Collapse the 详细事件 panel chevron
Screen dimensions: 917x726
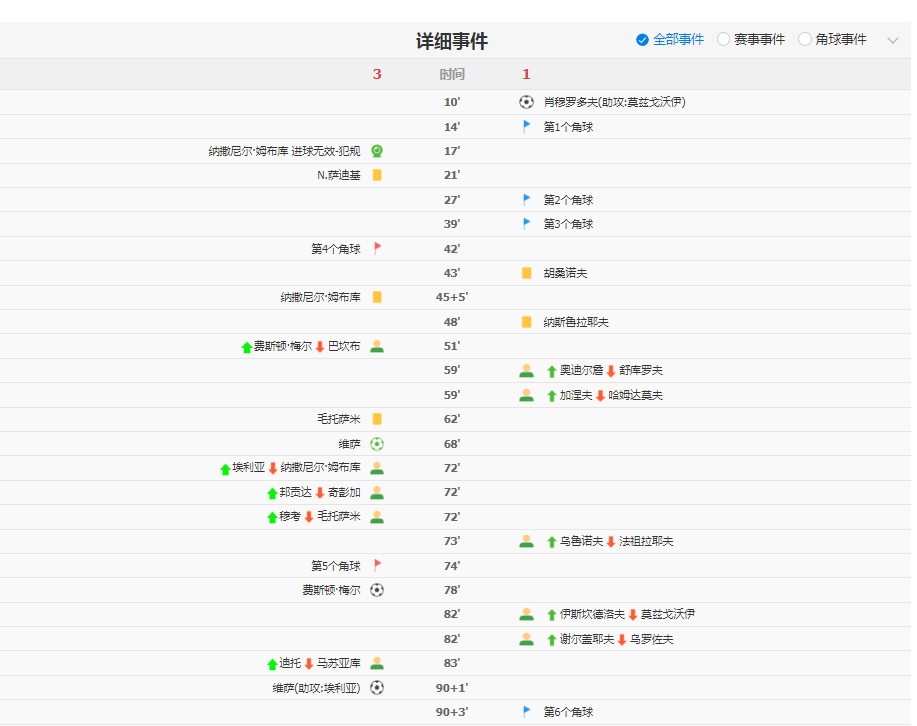point(892,40)
